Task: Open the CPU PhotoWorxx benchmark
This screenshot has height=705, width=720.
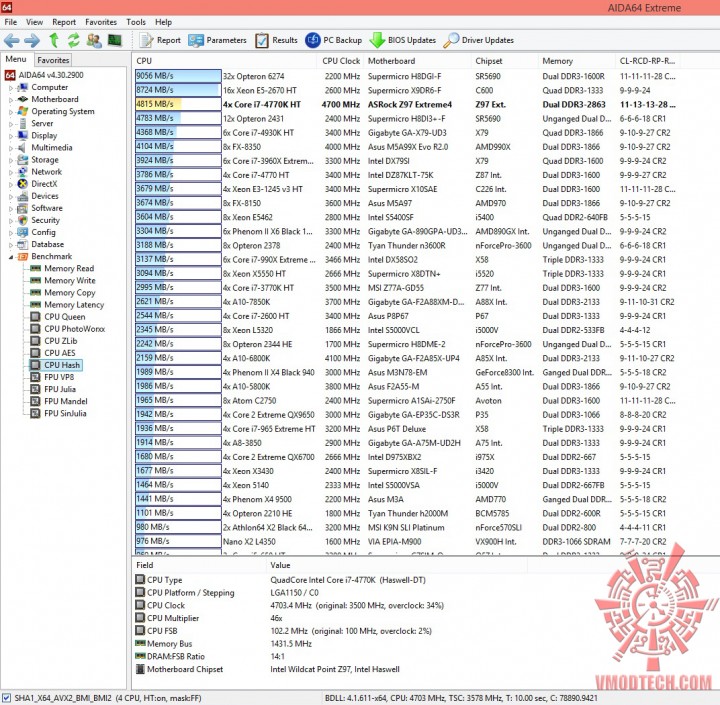Action: pos(74,329)
